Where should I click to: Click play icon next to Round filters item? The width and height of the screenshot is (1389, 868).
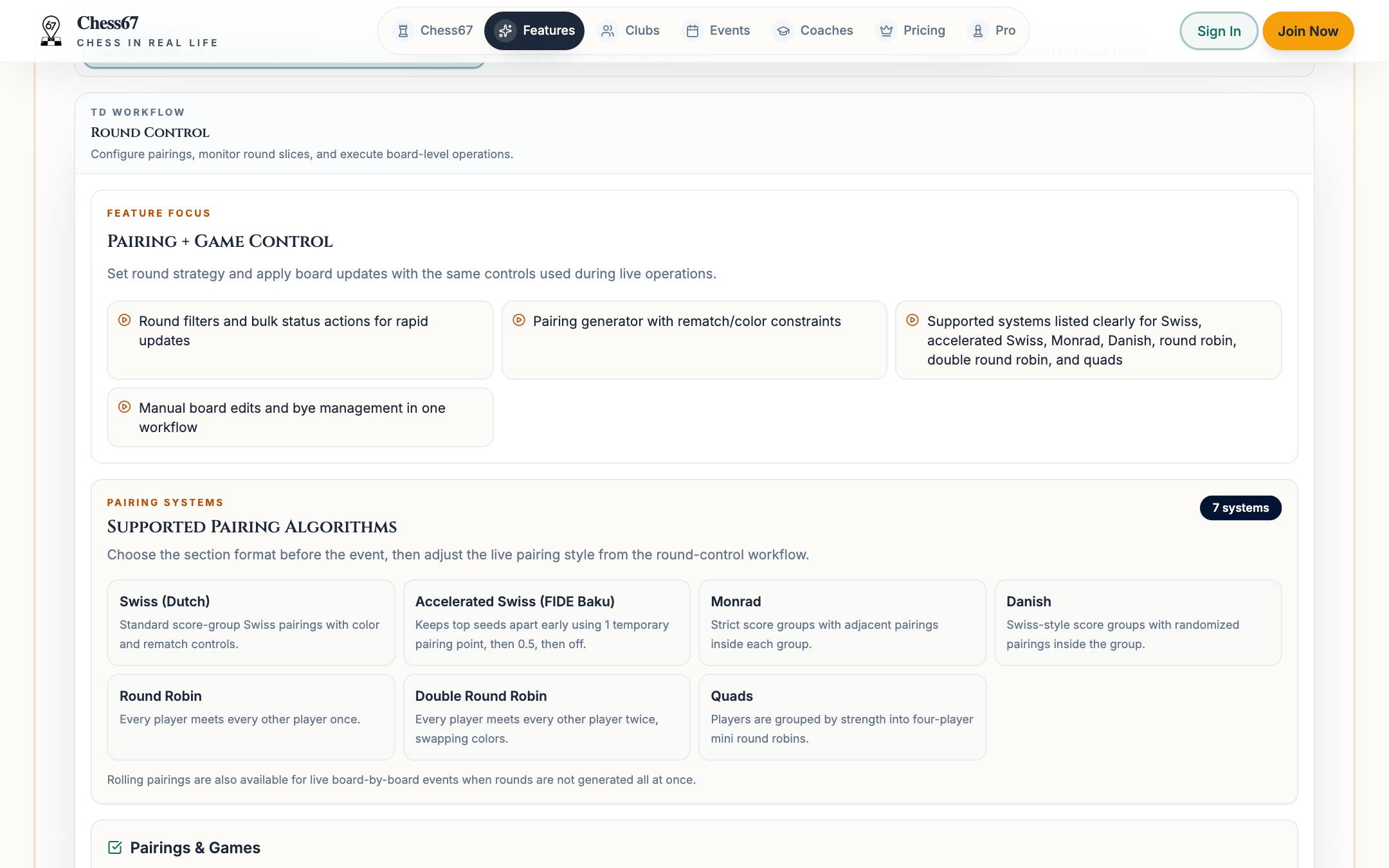click(x=125, y=320)
